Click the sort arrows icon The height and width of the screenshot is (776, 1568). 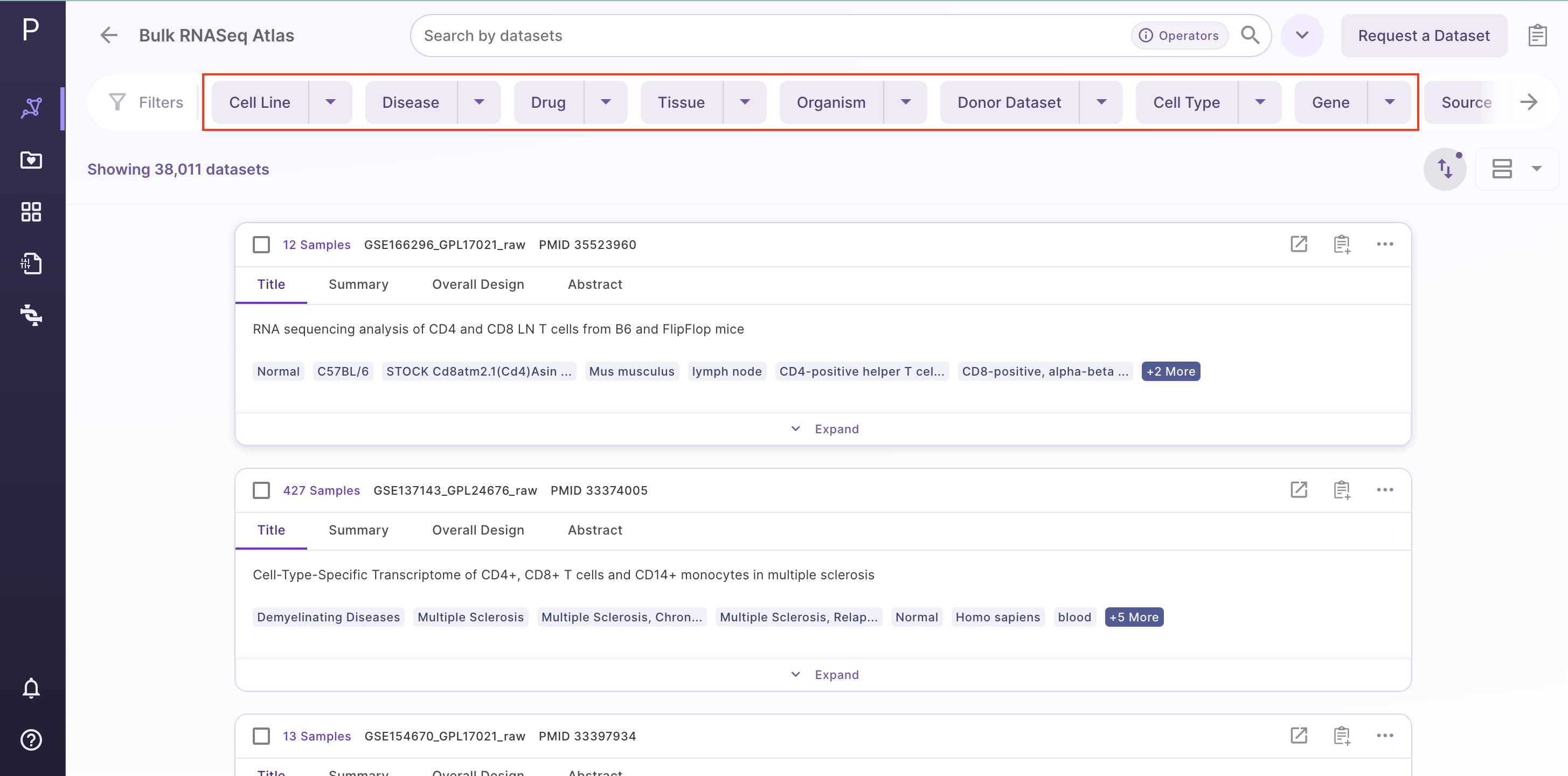click(1445, 169)
